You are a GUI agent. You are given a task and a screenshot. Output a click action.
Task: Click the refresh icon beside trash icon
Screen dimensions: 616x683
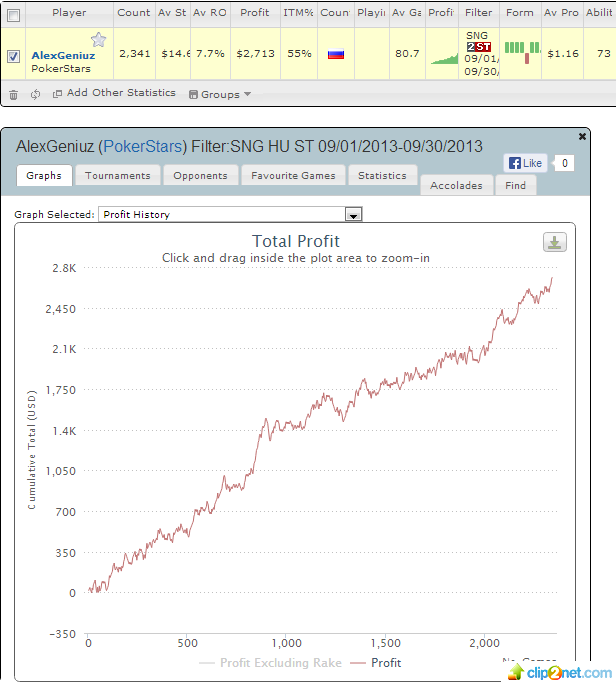[x=35, y=94]
